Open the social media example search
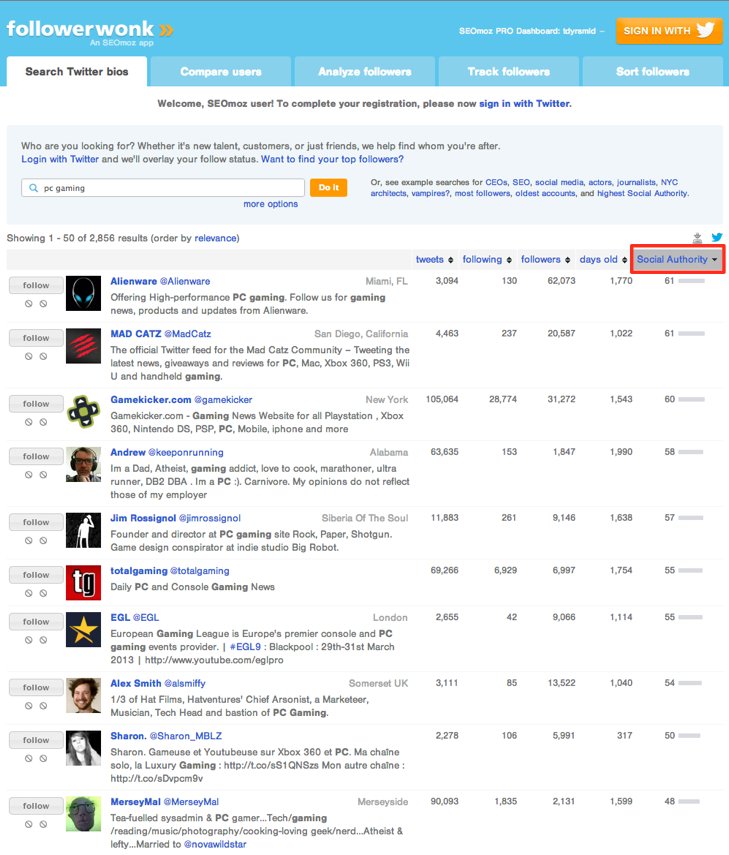Viewport: 729px width, 855px height. [559, 182]
